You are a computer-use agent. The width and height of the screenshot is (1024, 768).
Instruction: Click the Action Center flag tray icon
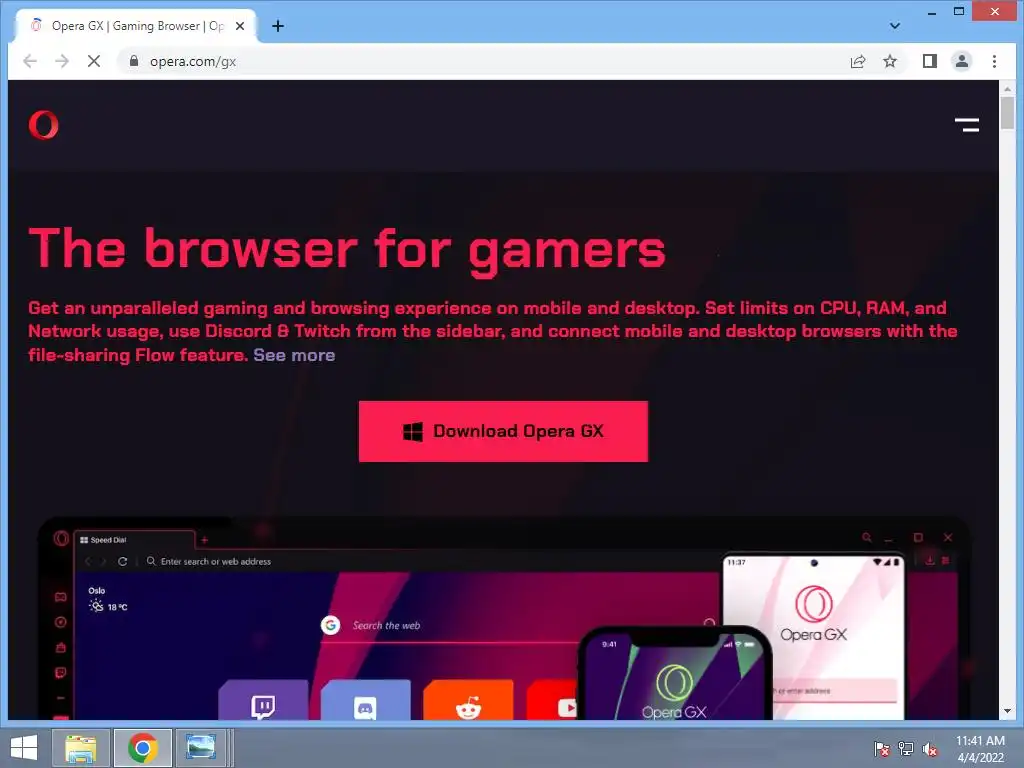pyautogui.click(x=881, y=749)
